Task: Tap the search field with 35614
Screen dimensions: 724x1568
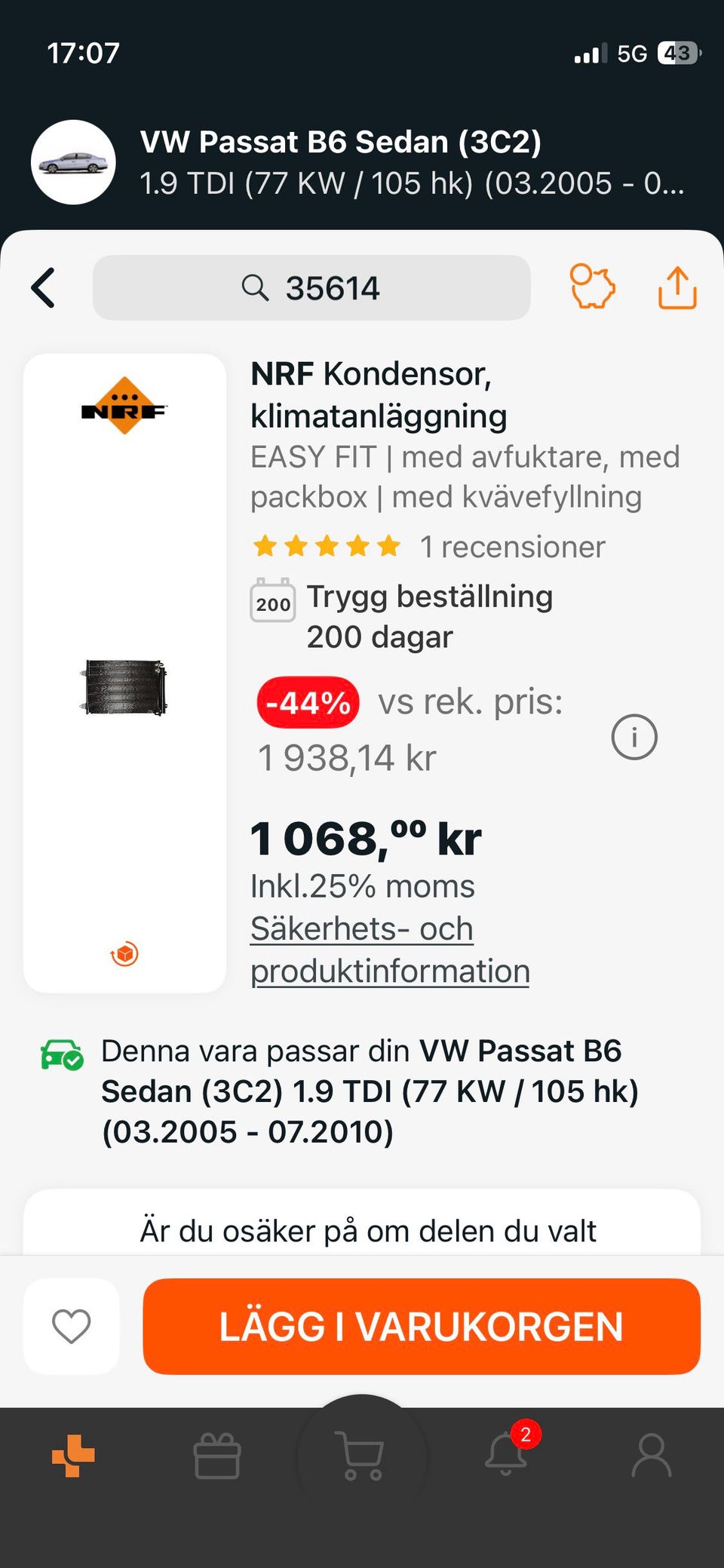Action: [x=311, y=287]
